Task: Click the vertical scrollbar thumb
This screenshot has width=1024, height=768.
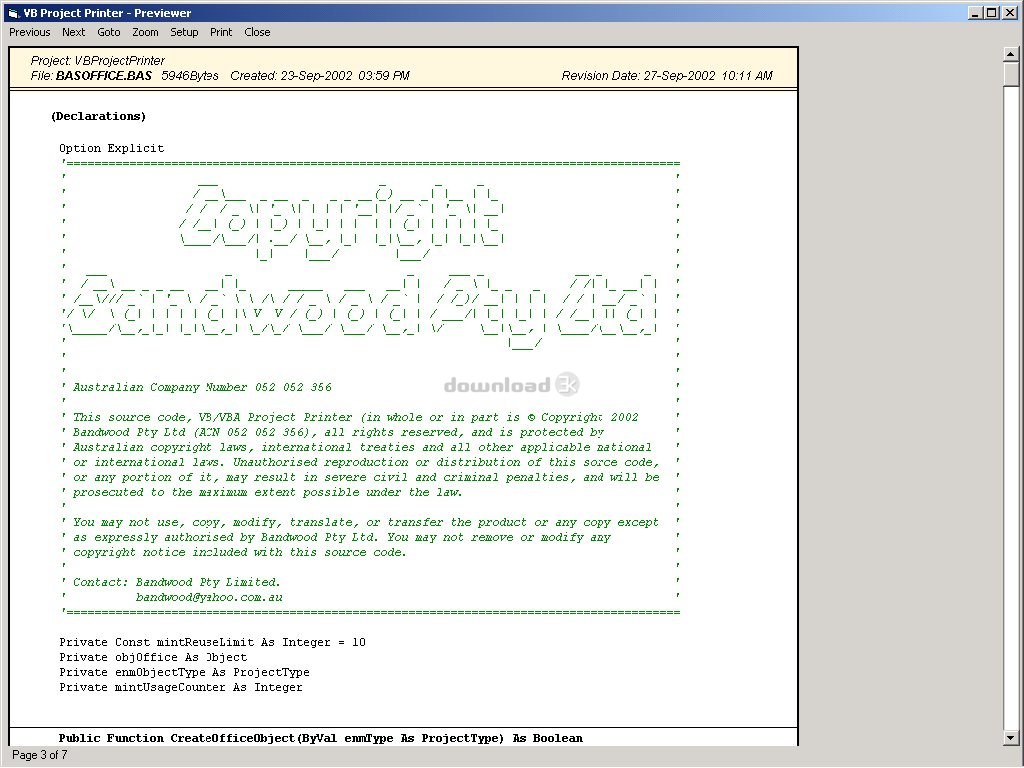Action: coord(1010,74)
